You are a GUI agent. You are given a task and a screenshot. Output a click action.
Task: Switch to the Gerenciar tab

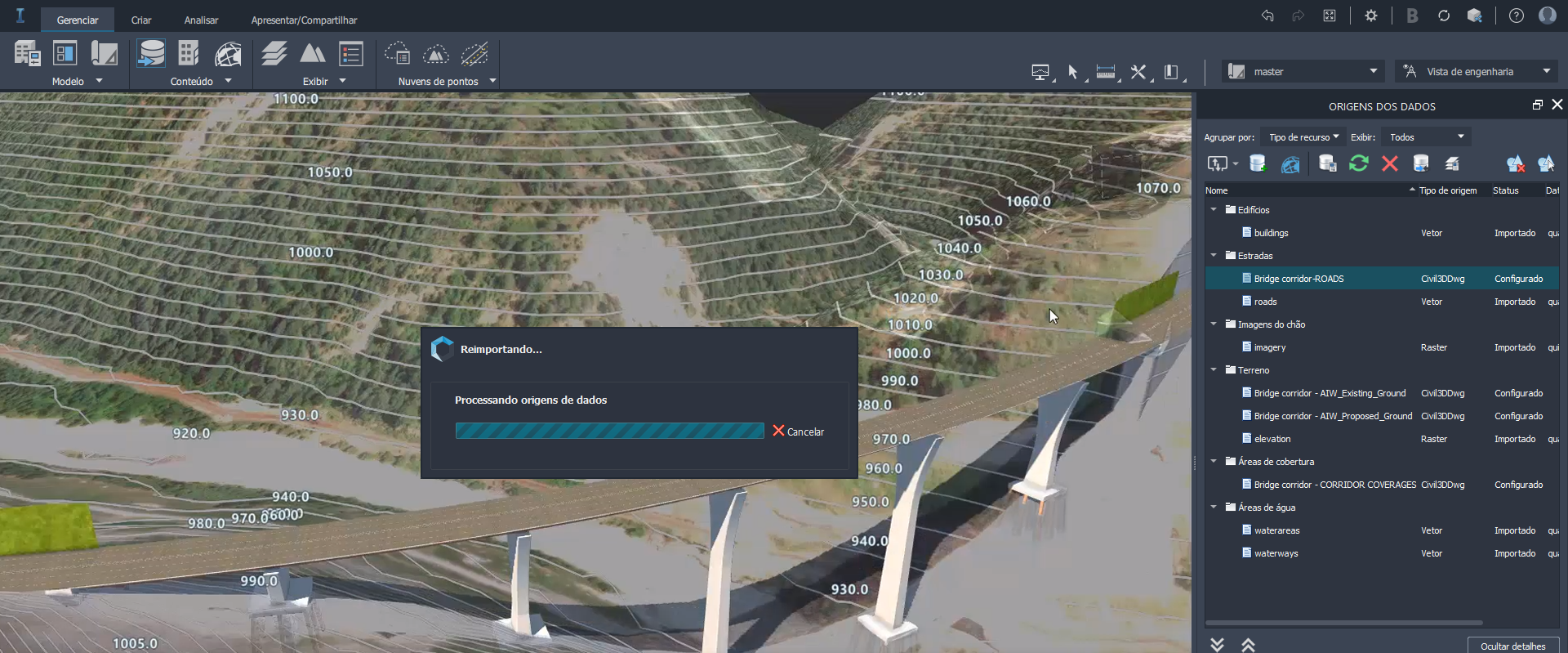pyautogui.click(x=78, y=20)
